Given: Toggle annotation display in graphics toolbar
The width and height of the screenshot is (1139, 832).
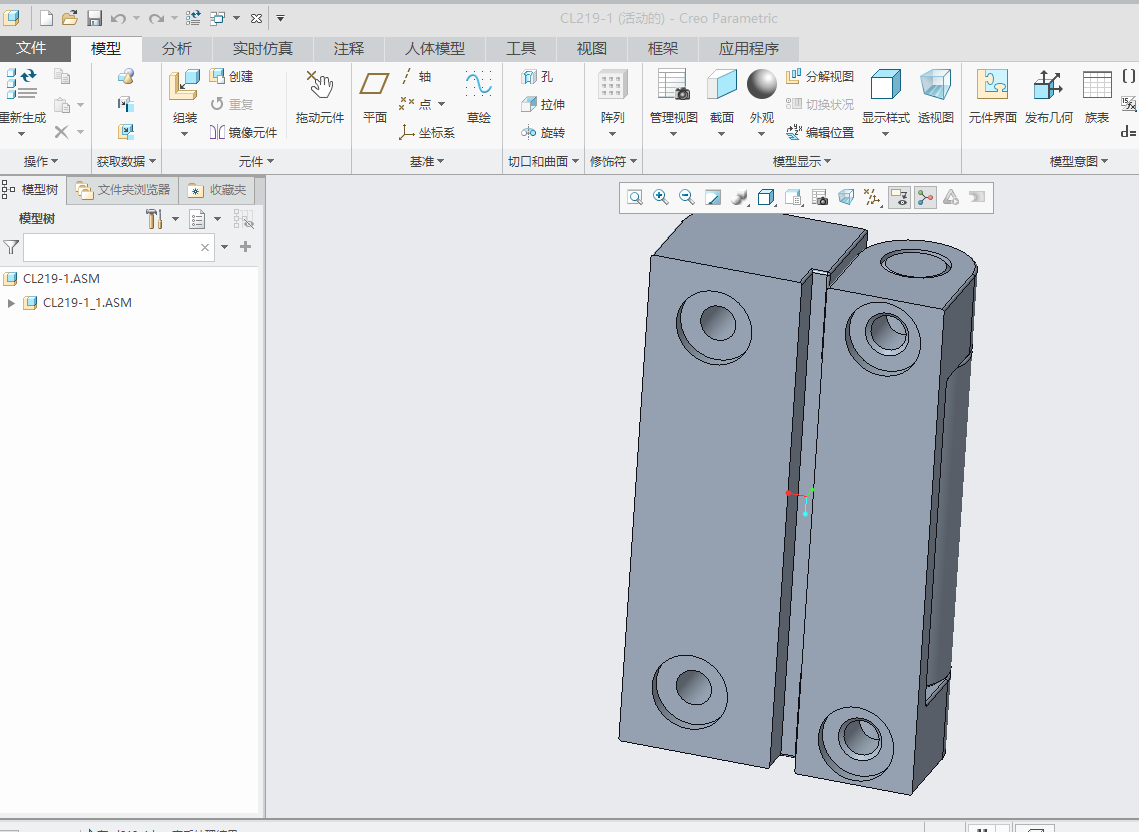Looking at the screenshot, I should (899, 198).
